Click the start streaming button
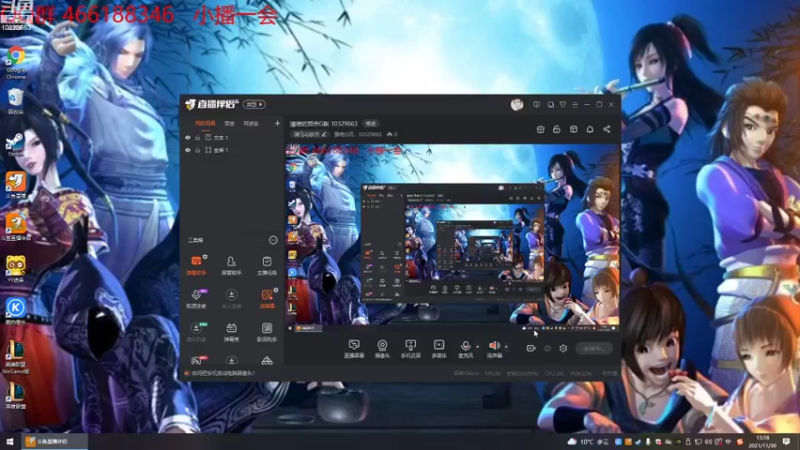 pos(594,348)
